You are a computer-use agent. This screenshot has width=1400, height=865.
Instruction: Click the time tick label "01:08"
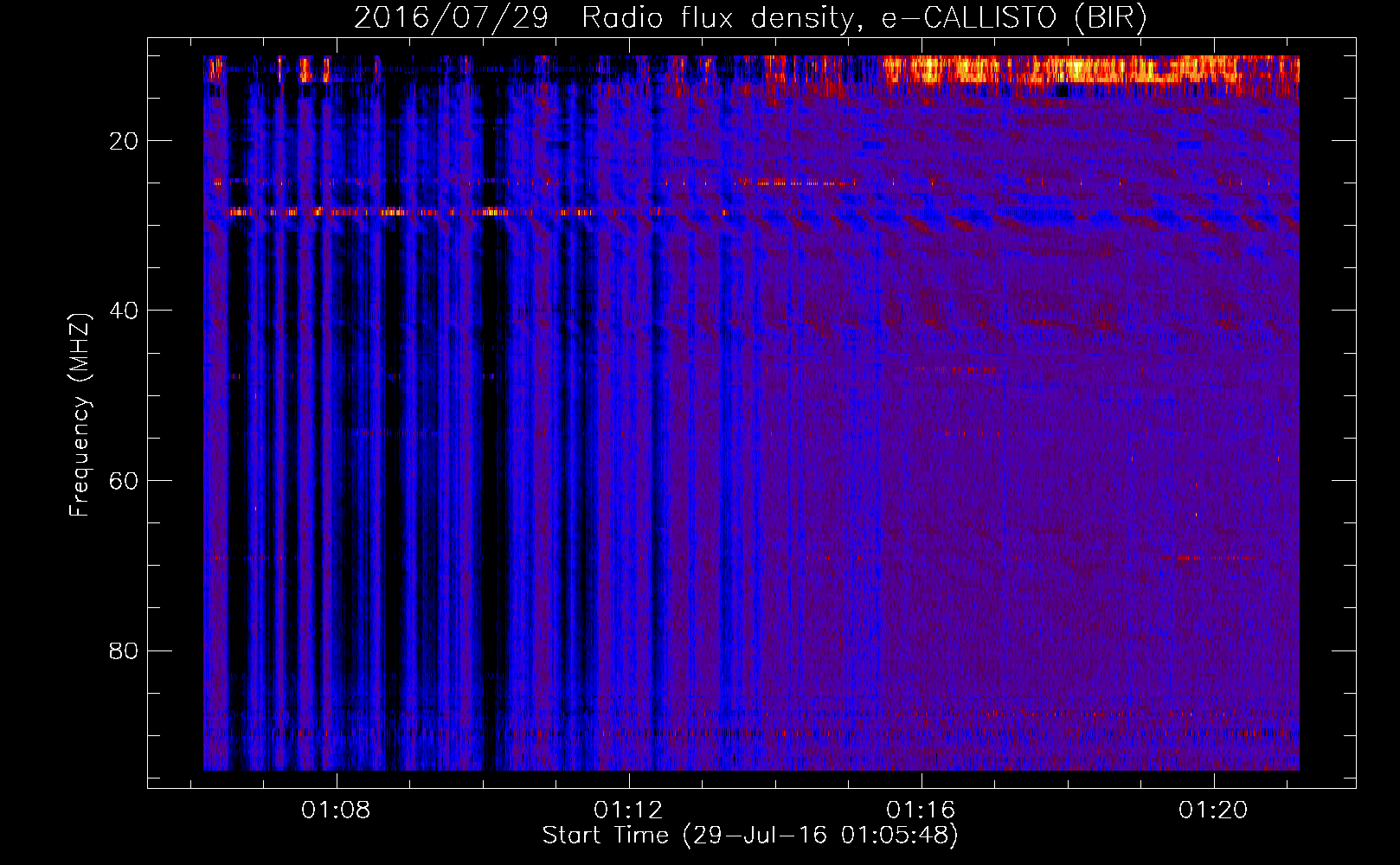pyautogui.click(x=336, y=810)
